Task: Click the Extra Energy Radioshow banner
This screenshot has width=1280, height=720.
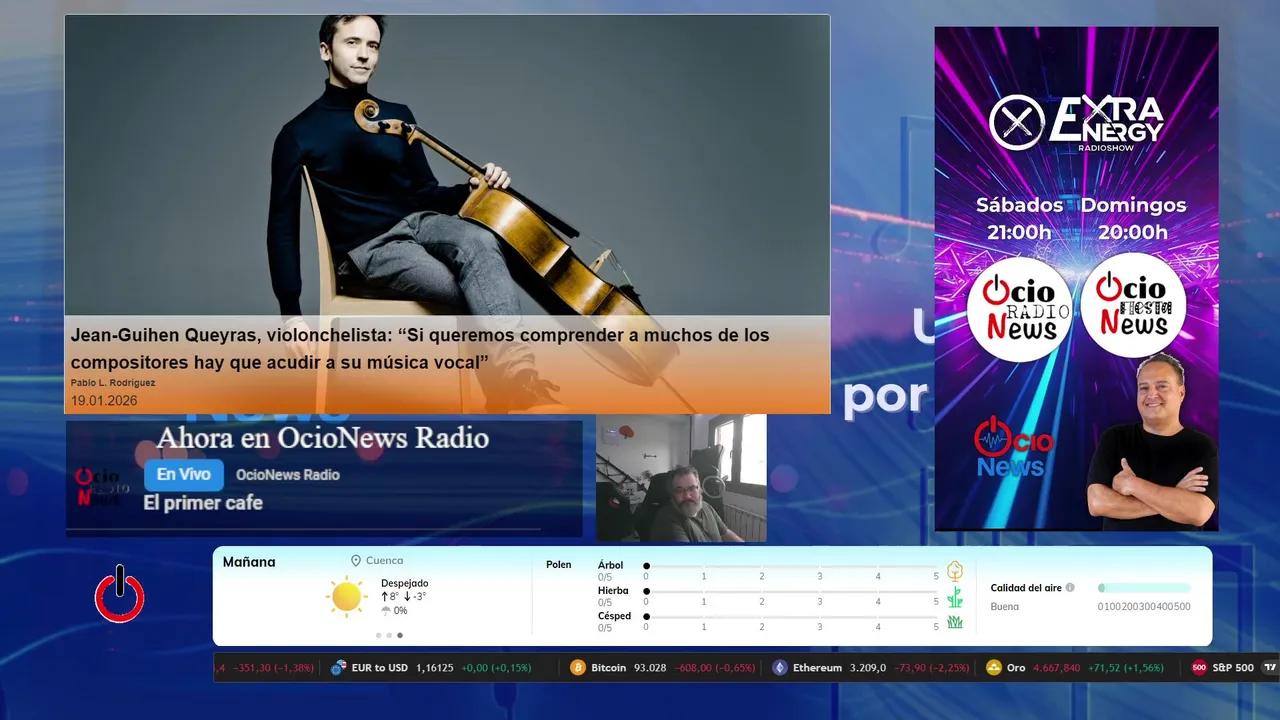Action: [1076, 278]
